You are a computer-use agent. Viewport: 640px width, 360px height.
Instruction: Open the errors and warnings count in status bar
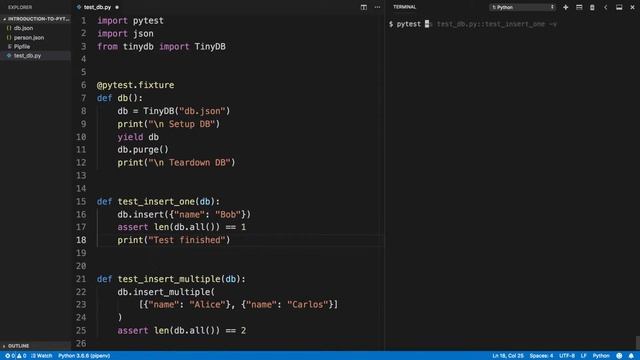16,356
